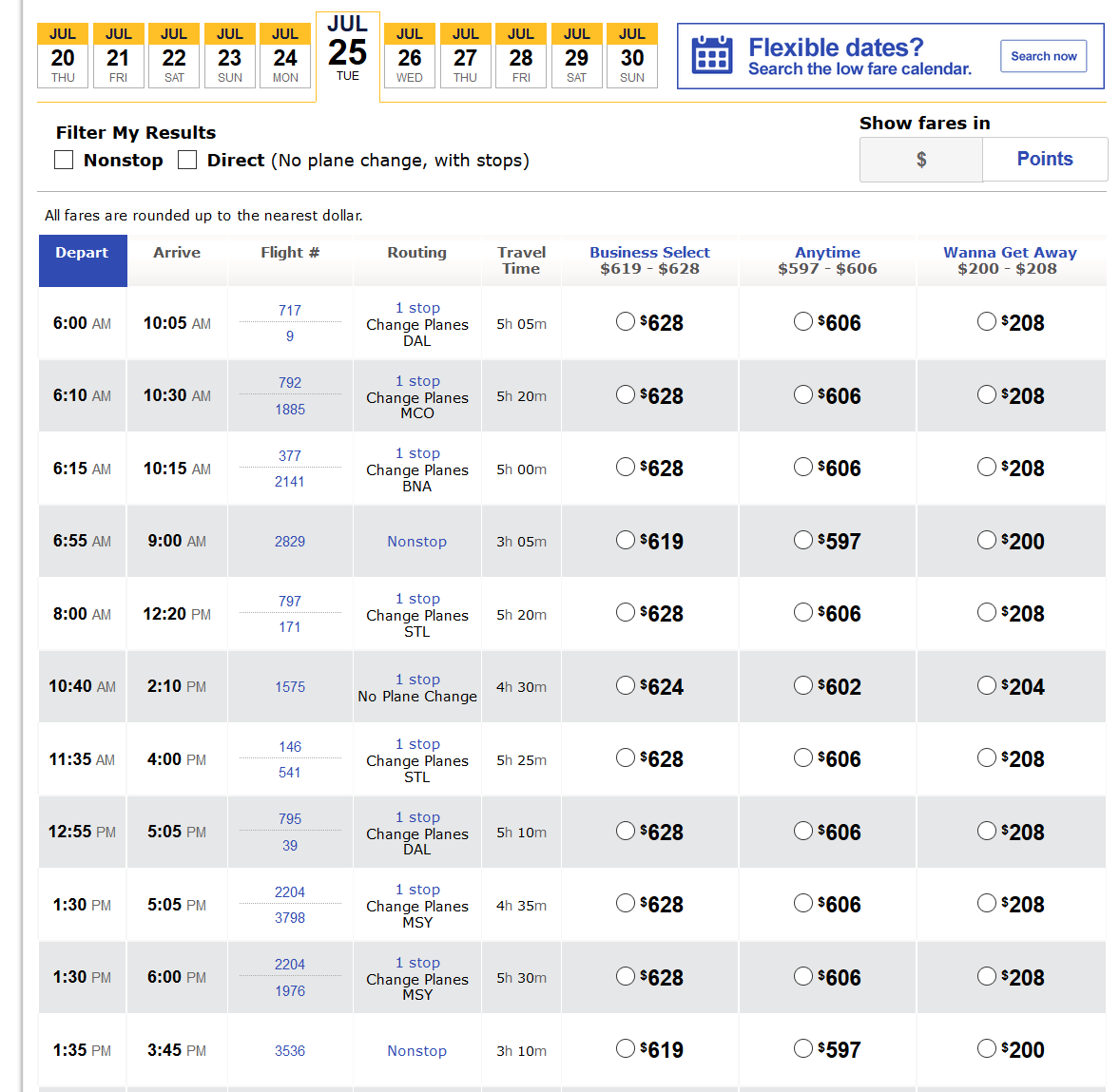Select $200 Wanna Get Away fare for 6:55 AM
1120x1092 pixels.
(x=987, y=541)
